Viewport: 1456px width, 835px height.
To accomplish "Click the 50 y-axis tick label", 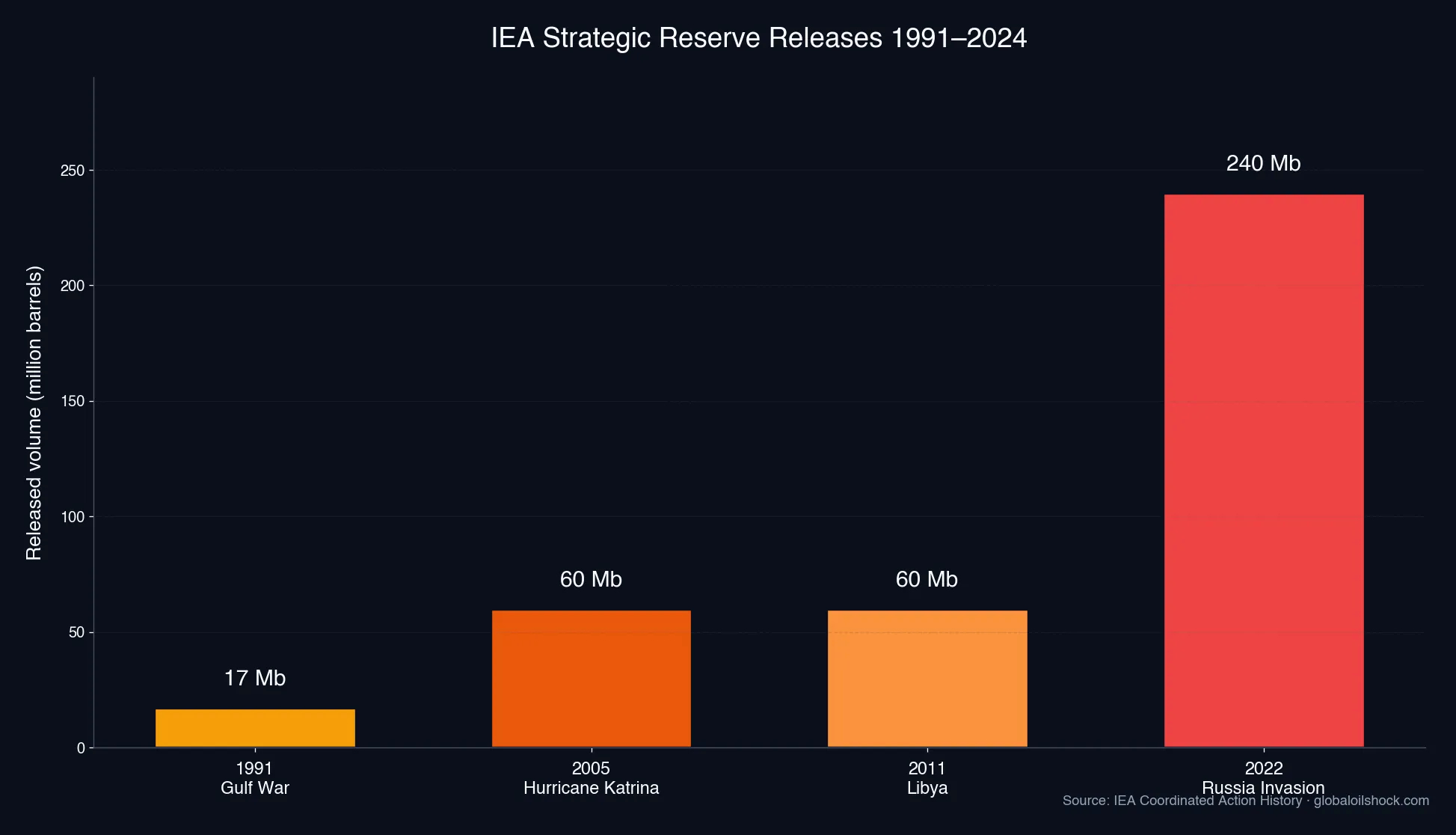I will point(77,632).
